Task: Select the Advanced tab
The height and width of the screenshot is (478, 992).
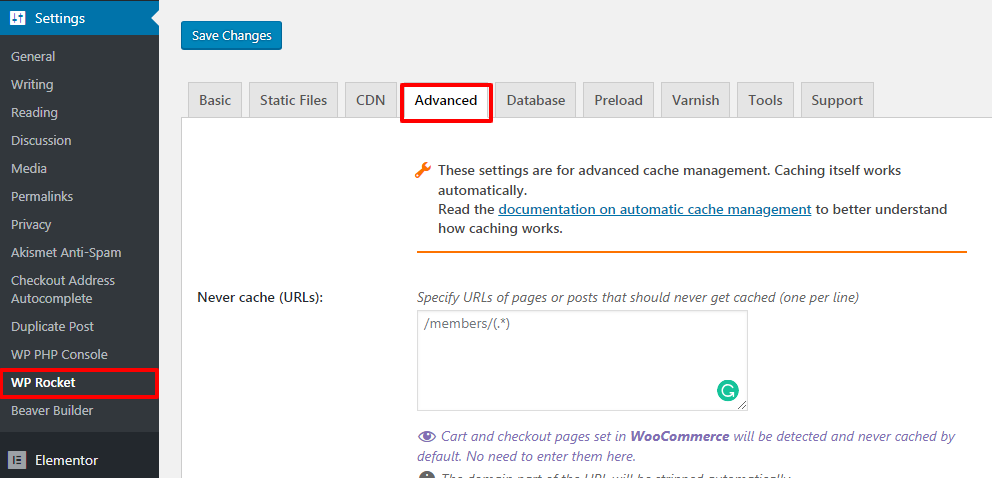Action: point(446,100)
